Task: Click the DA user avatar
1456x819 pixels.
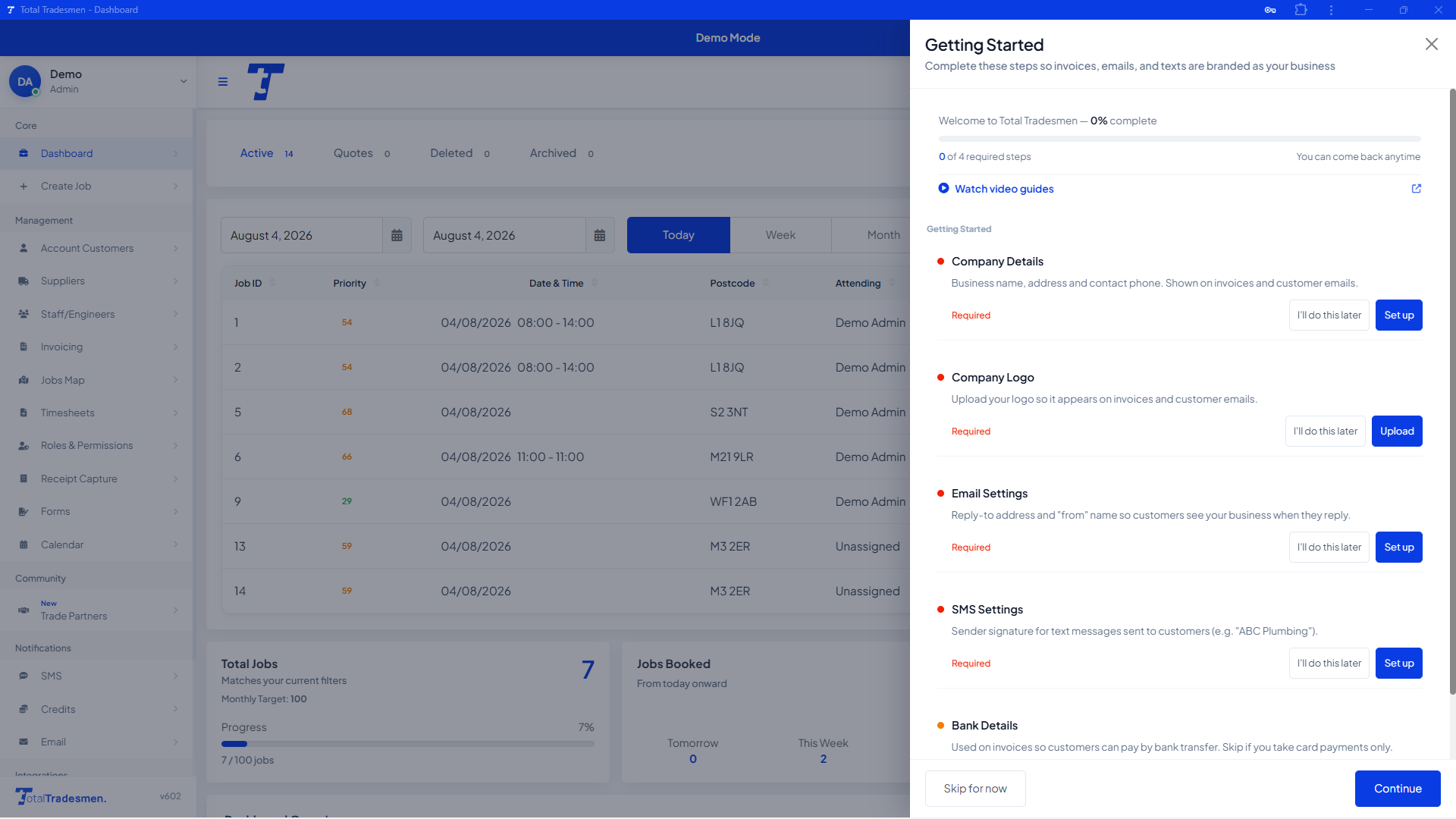Action: click(25, 81)
